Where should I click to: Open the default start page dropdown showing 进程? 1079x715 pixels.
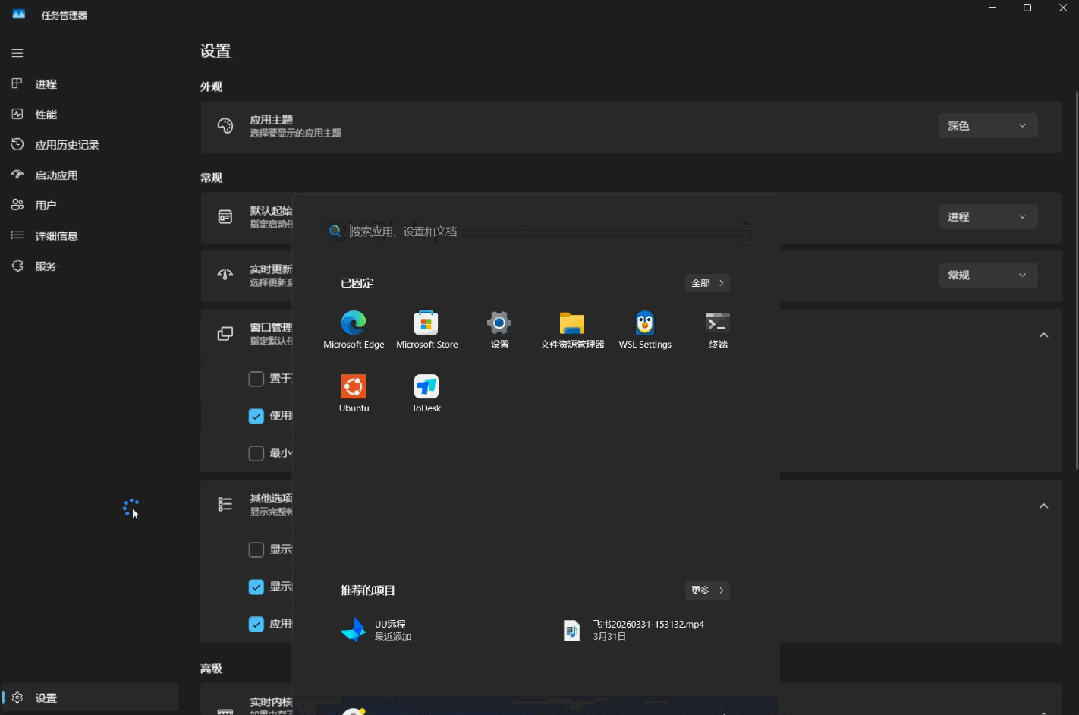click(987, 217)
